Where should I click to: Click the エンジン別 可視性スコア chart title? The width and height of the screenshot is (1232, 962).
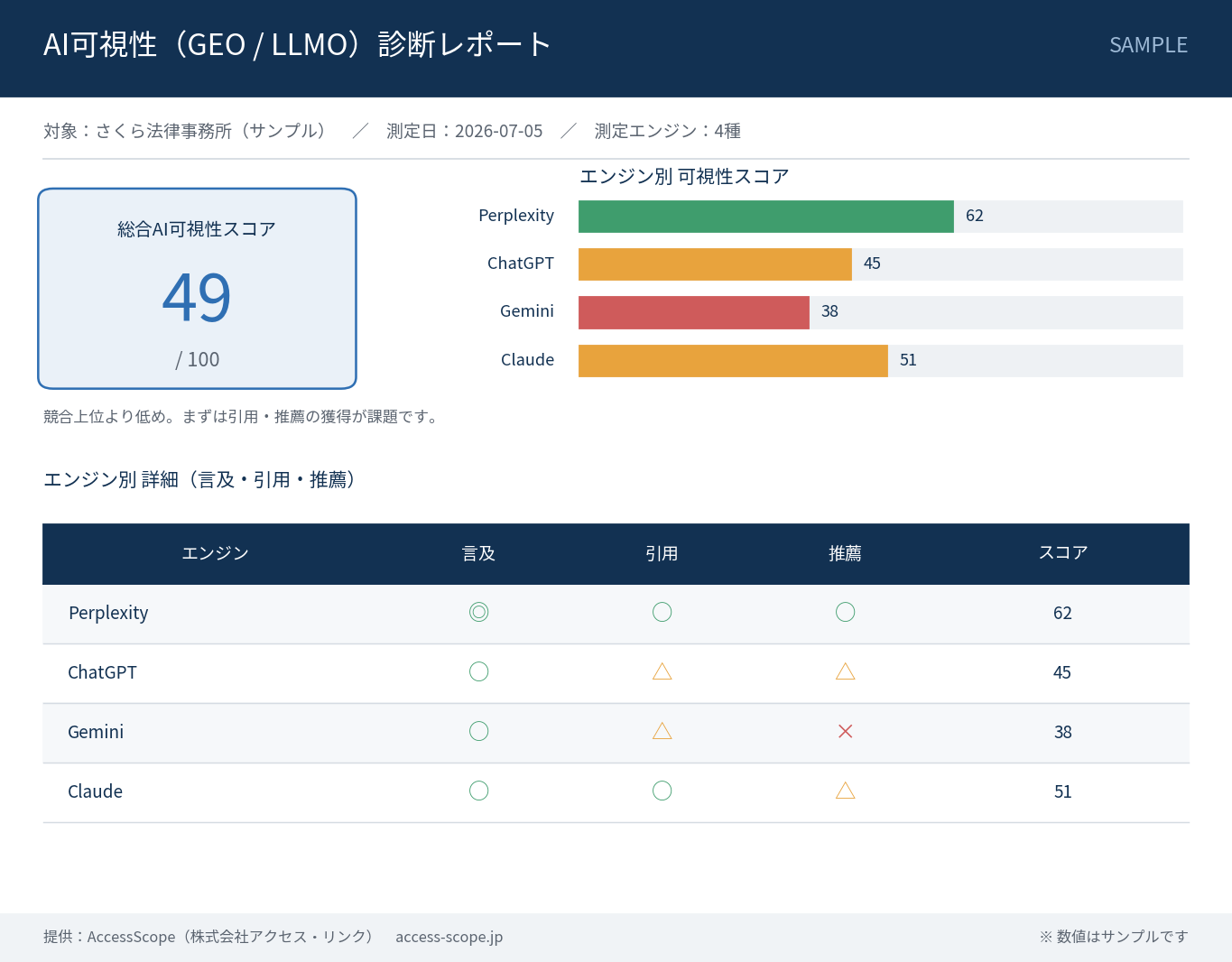coord(684,177)
